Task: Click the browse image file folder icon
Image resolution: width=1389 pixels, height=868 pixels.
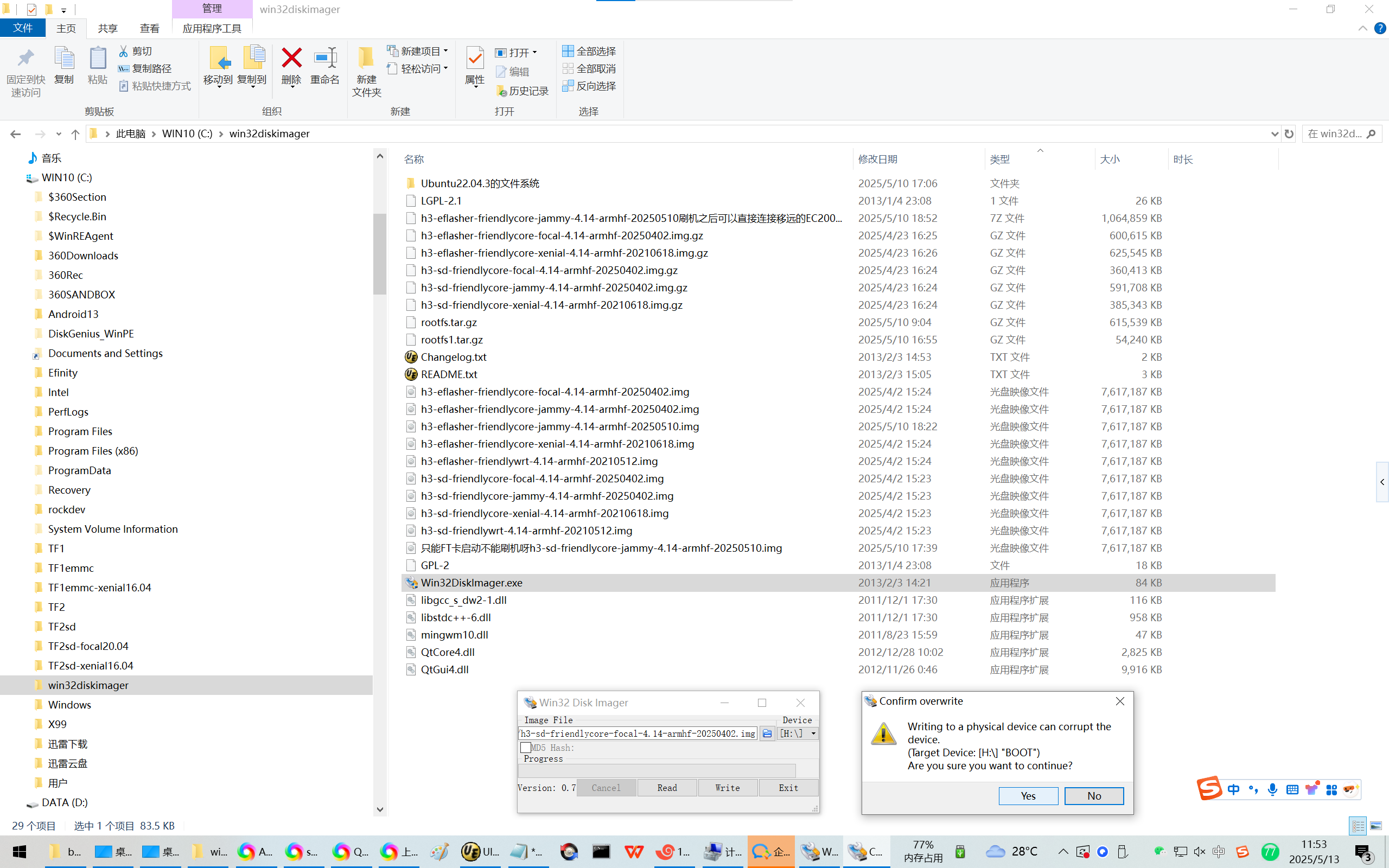Action: (767, 733)
